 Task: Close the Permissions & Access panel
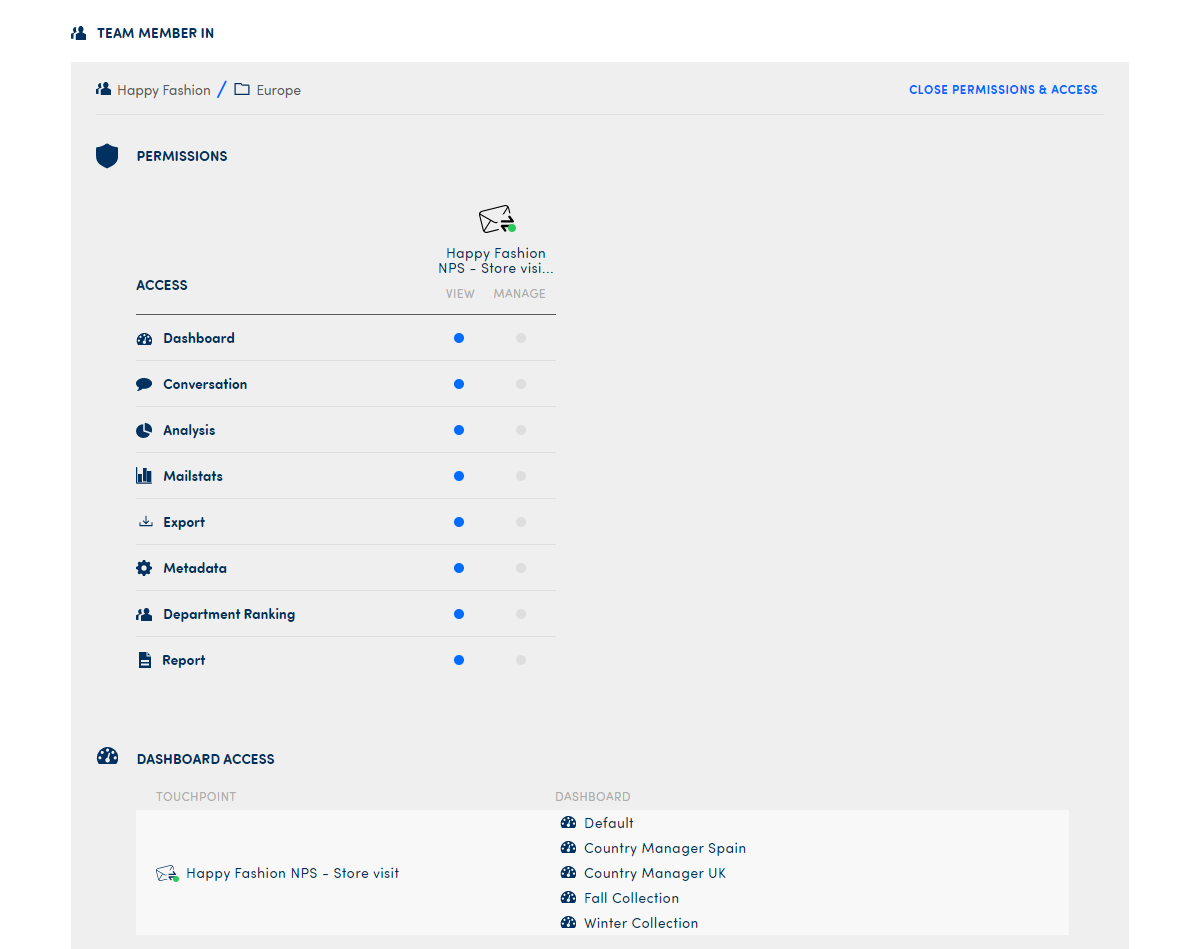[1002, 90]
